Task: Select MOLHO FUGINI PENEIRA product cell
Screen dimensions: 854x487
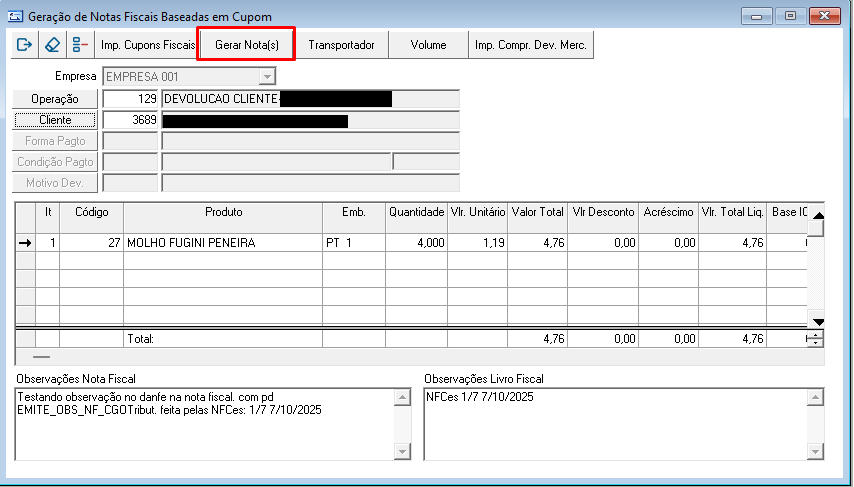Action: point(223,243)
